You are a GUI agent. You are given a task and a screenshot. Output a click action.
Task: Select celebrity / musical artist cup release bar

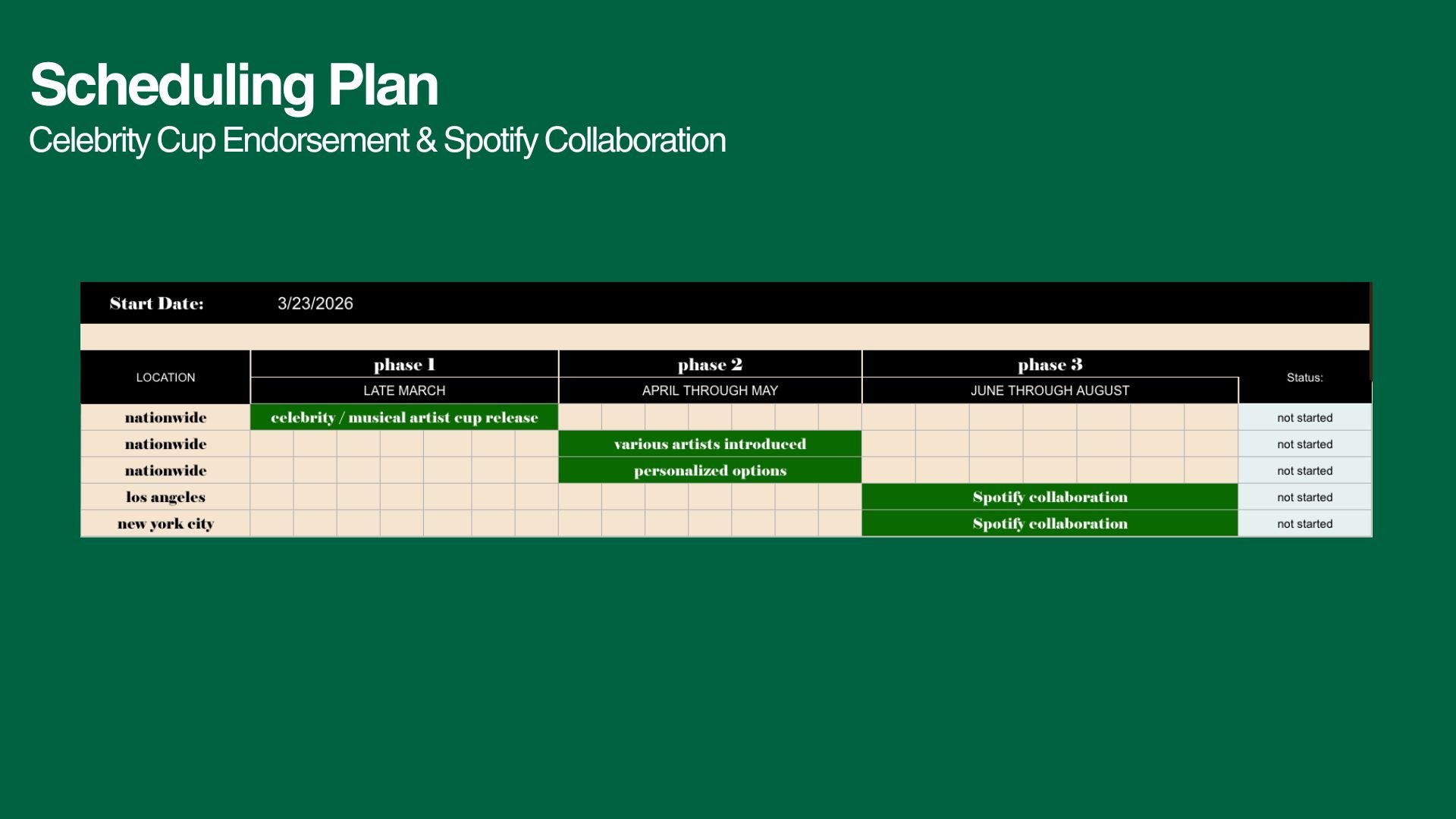[x=404, y=417]
